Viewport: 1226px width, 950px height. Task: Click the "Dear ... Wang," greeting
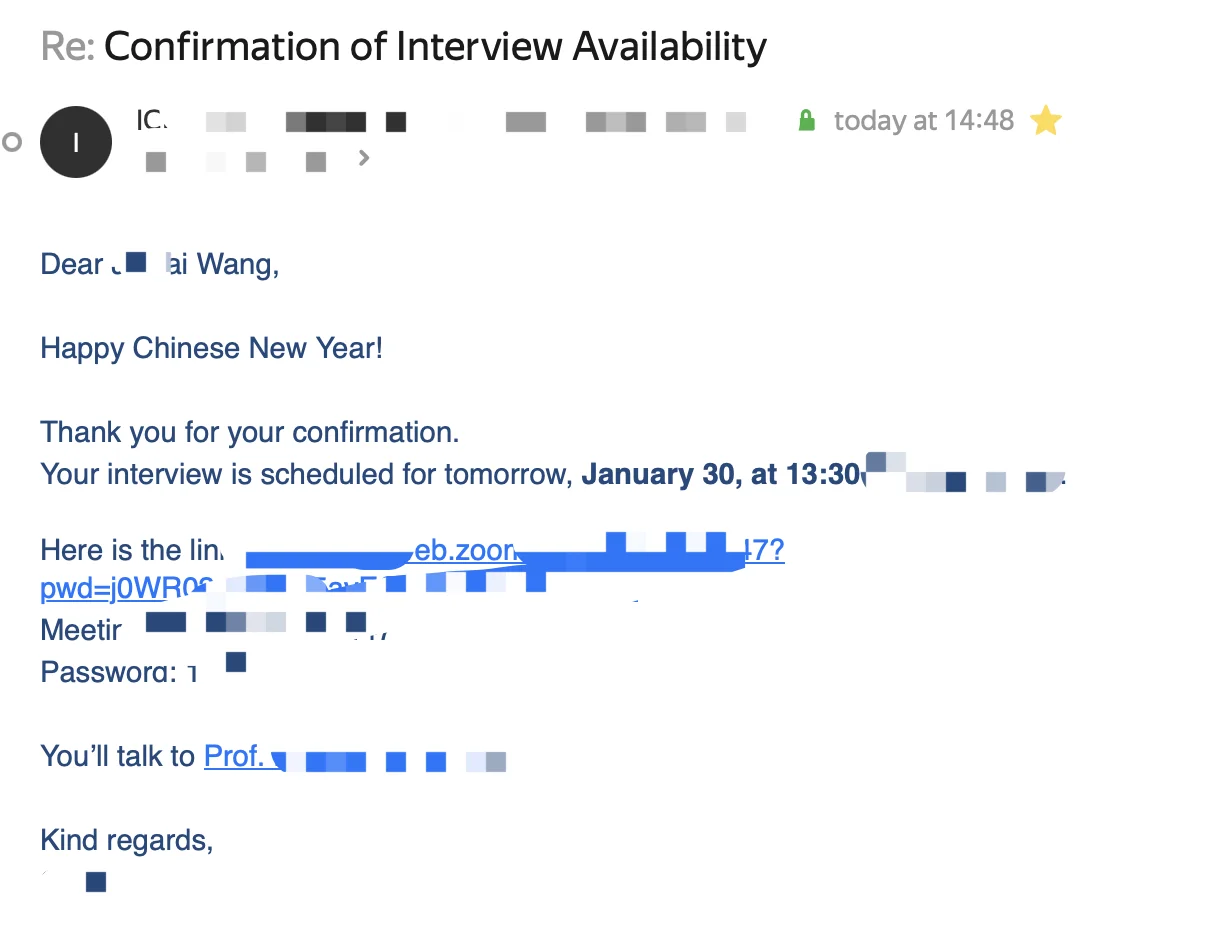pyautogui.click(x=160, y=265)
